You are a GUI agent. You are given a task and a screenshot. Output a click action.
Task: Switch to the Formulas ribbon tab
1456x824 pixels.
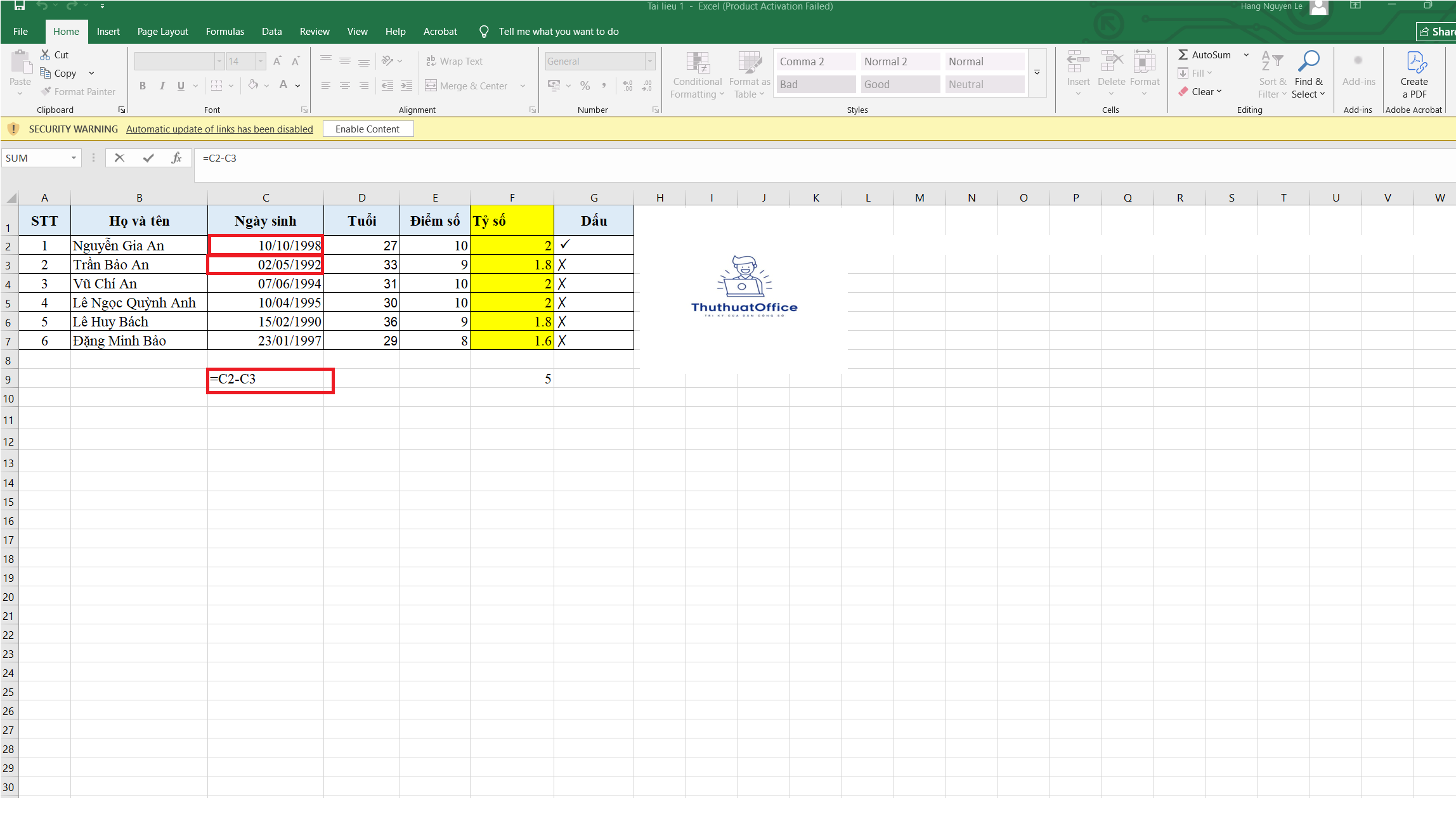pos(224,31)
